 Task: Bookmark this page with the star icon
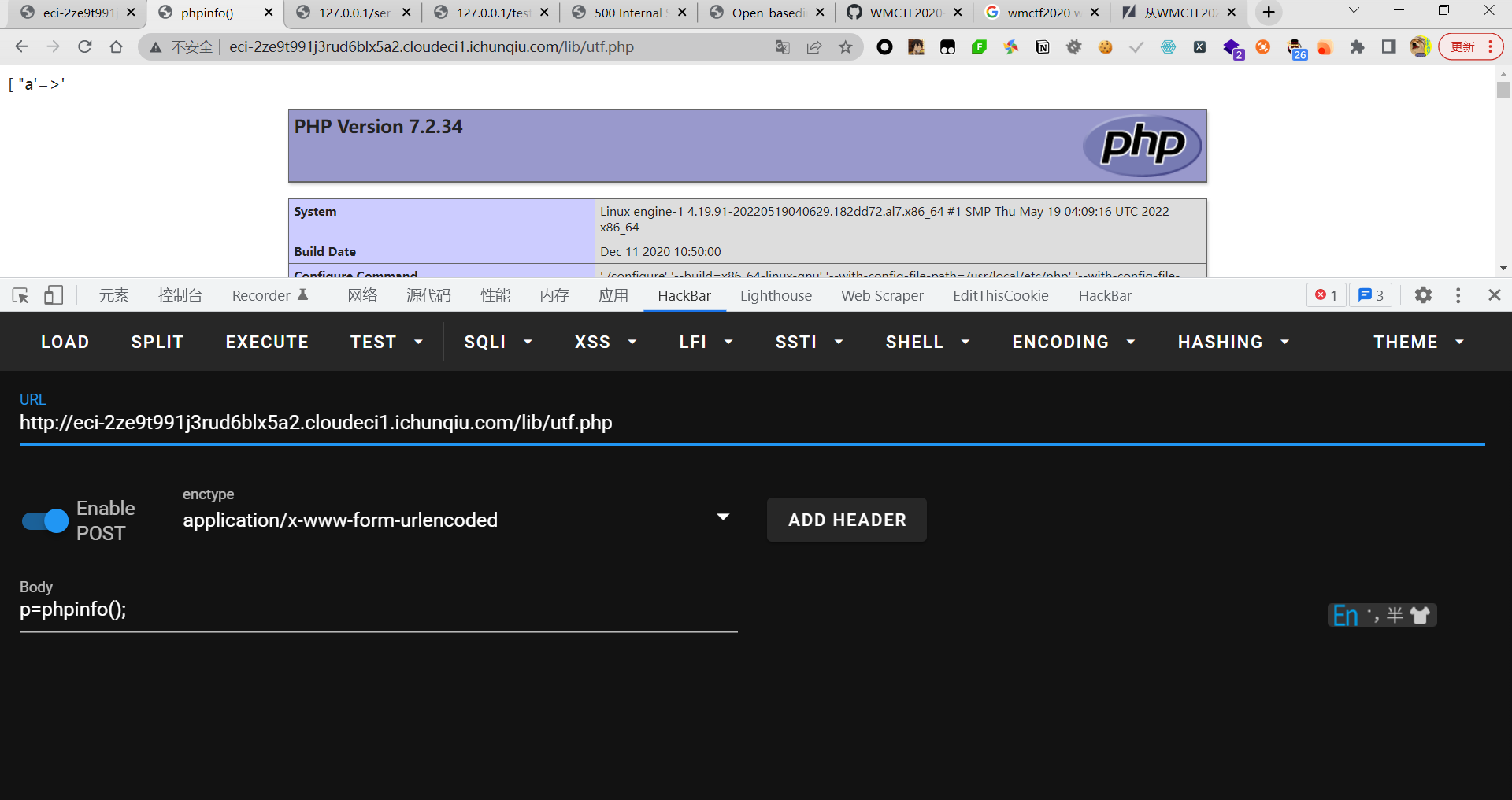point(845,47)
